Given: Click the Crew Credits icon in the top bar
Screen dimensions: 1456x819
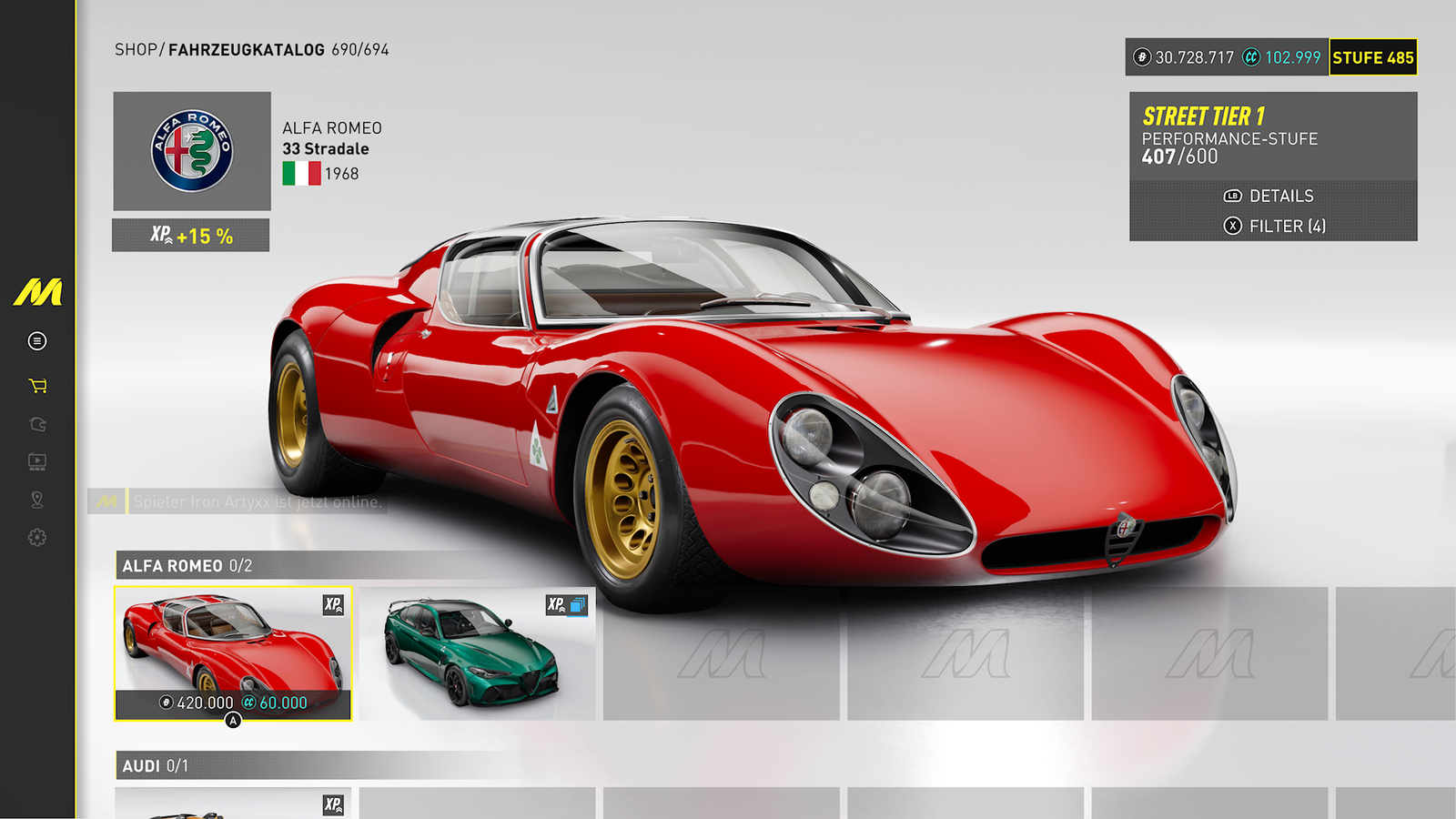Looking at the screenshot, I should (1252, 57).
